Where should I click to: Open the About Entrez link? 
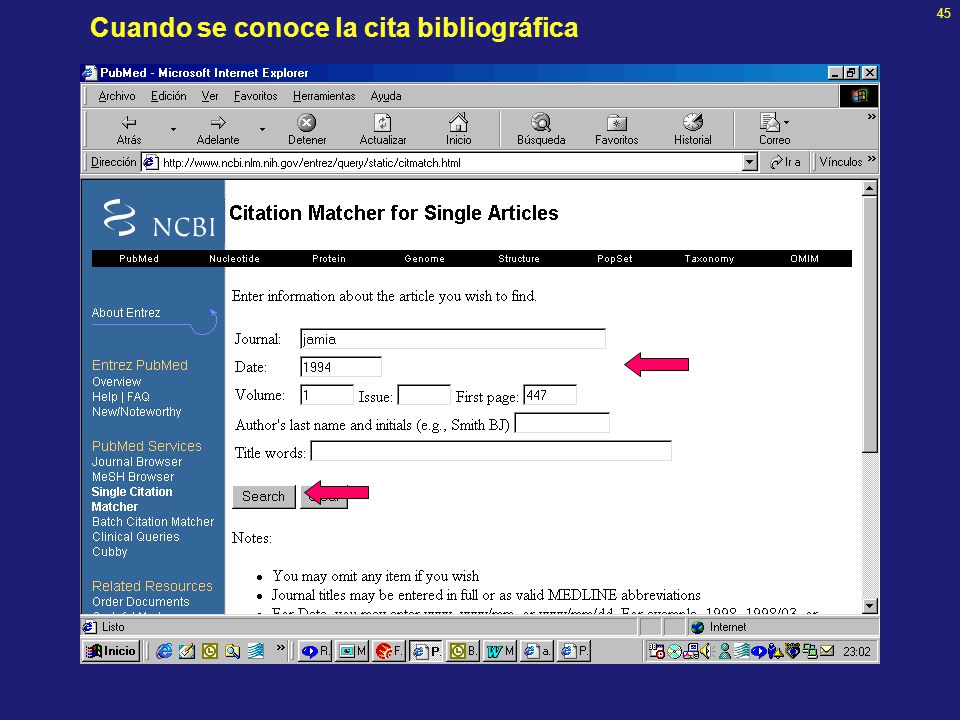click(126, 313)
